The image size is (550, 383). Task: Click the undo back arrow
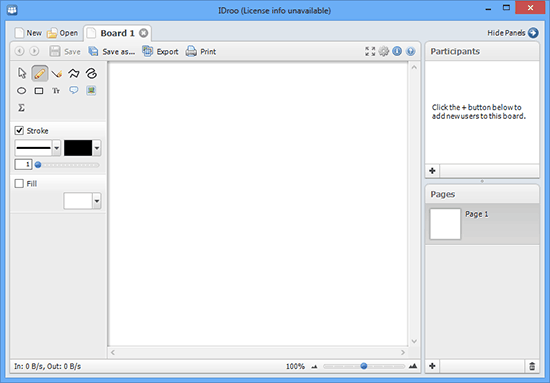pyautogui.click(x=20, y=52)
